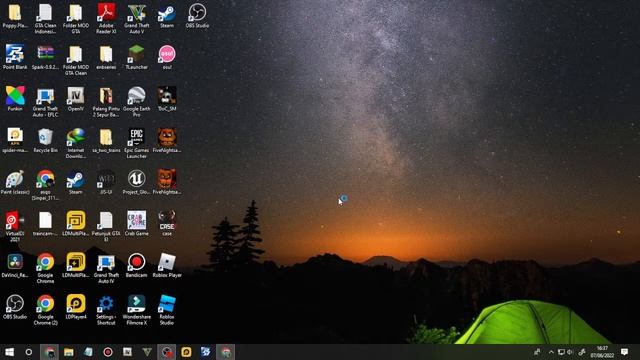Launch the osu! game shortcut

click(x=167, y=57)
